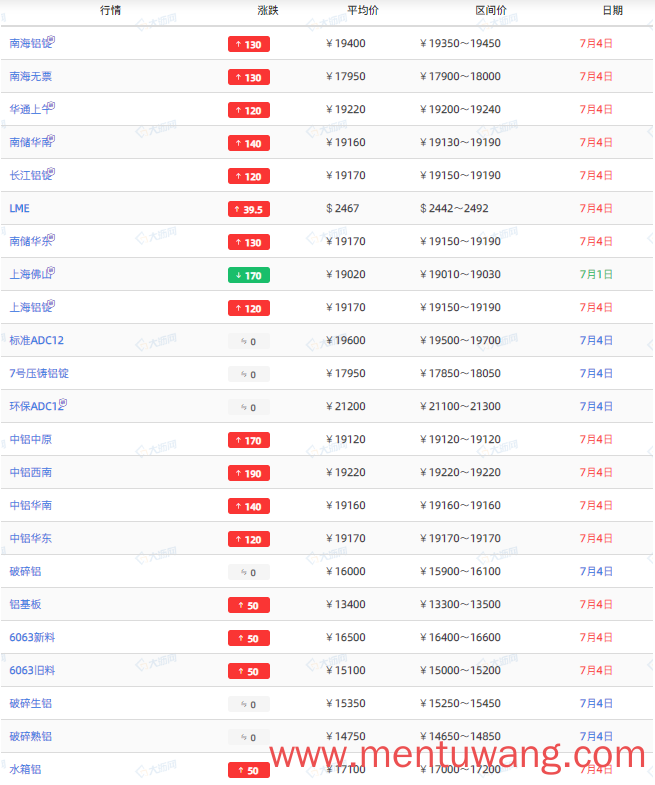Click the 华通上牛 row name
655x785 pixels.
[31, 110]
